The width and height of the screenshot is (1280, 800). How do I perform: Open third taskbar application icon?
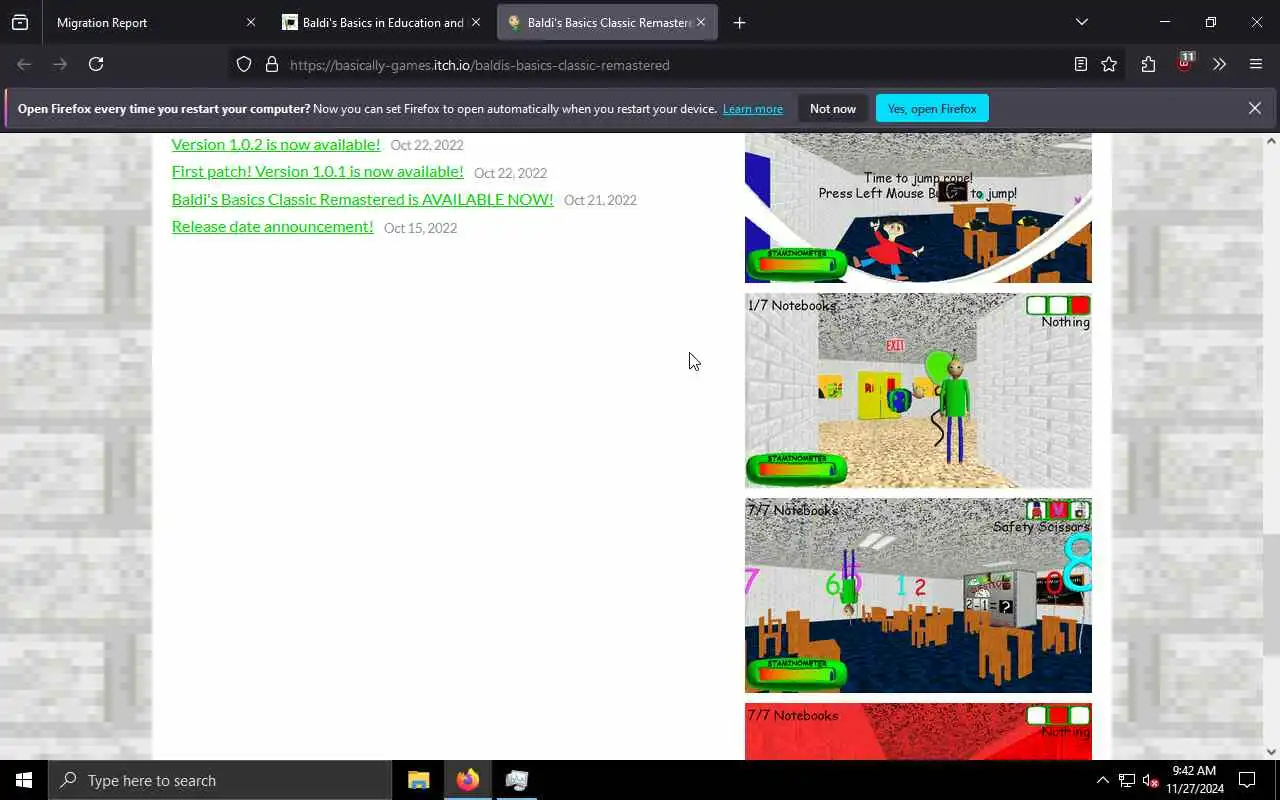pyautogui.click(x=516, y=780)
